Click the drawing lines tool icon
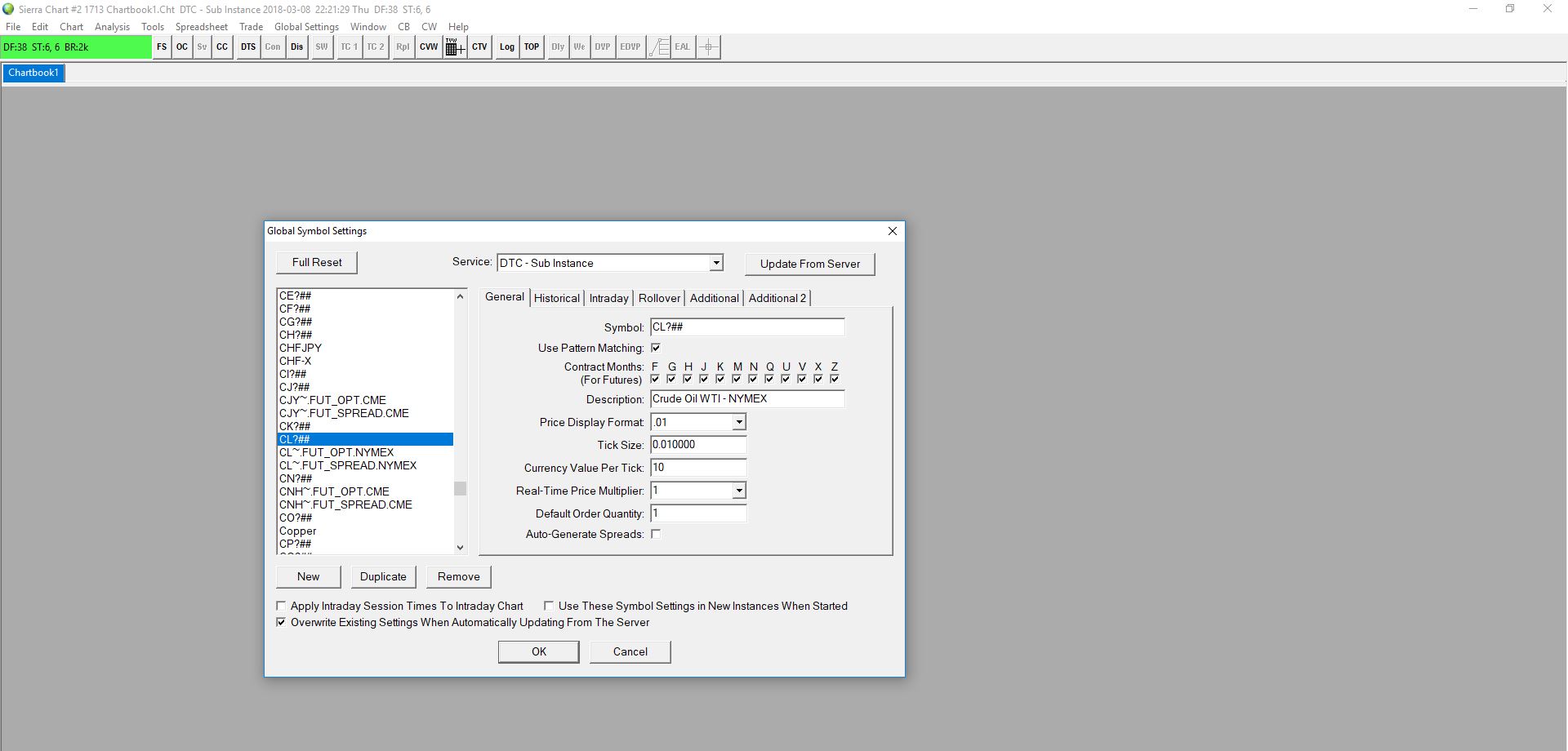The width and height of the screenshot is (1568, 751). [659, 47]
